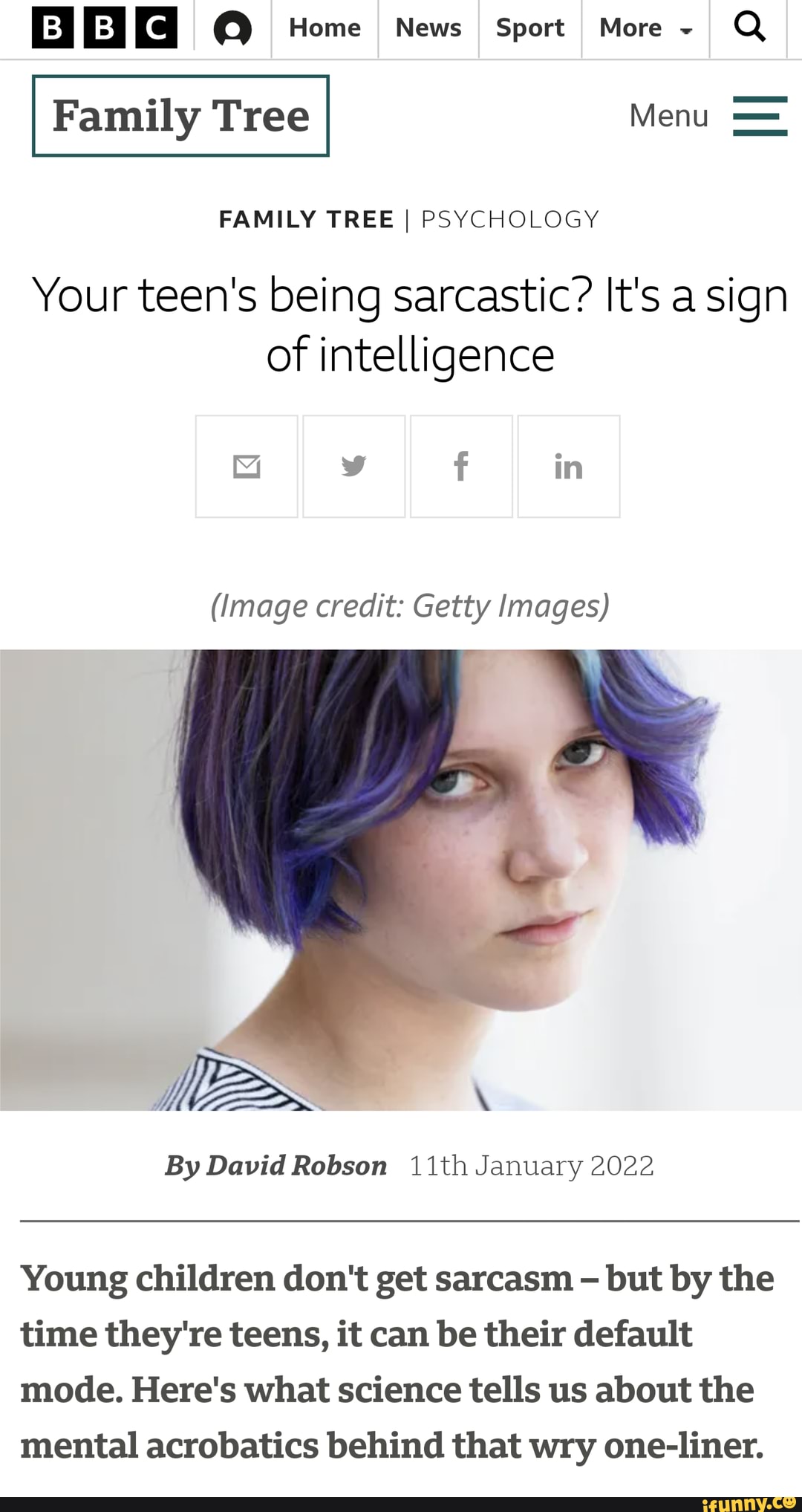The width and height of the screenshot is (802, 1512).
Task: Open the BBC account sign-in icon
Action: pos(232,30)
